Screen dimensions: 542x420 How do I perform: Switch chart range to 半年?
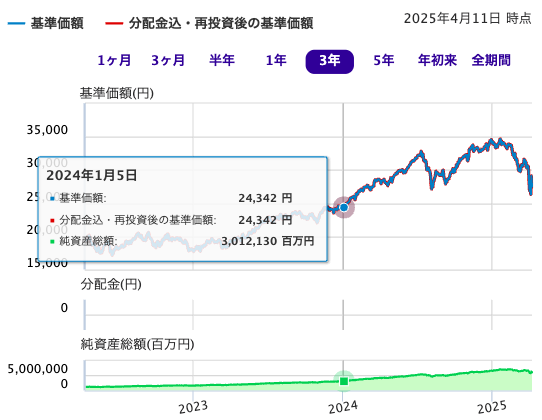(222, 60)
